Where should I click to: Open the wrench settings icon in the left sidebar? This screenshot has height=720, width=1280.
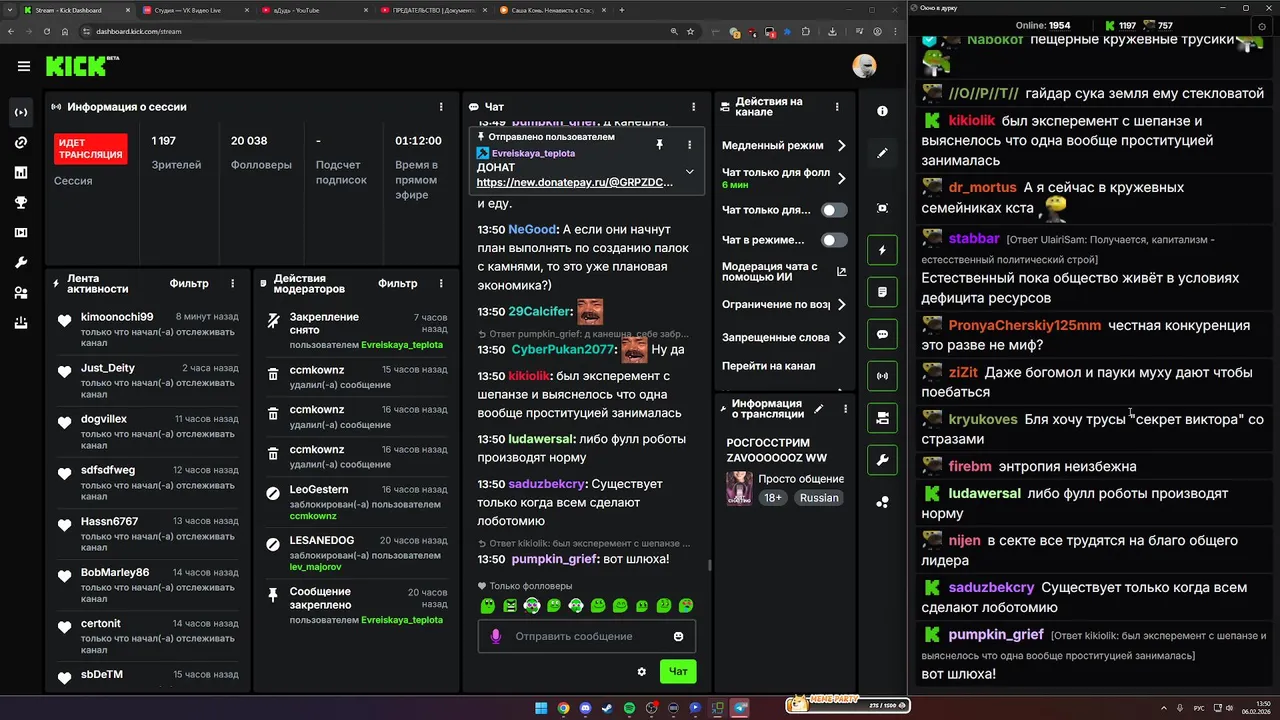tap(21, 263)
